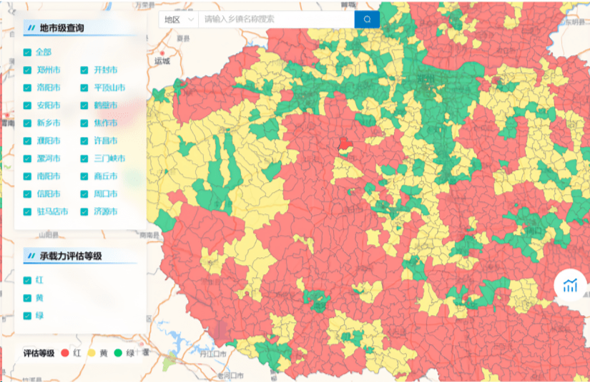Click the small bright red map region

[345, 143]
